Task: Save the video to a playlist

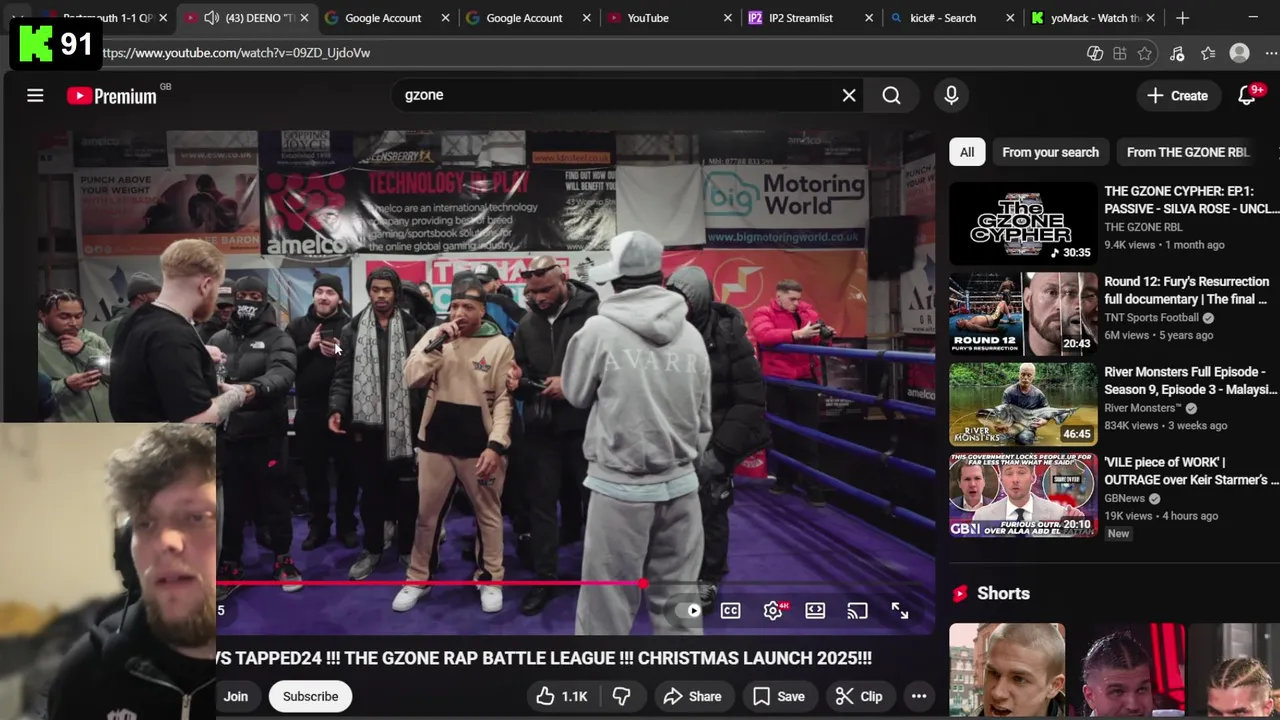Action: tap(779, 696)
